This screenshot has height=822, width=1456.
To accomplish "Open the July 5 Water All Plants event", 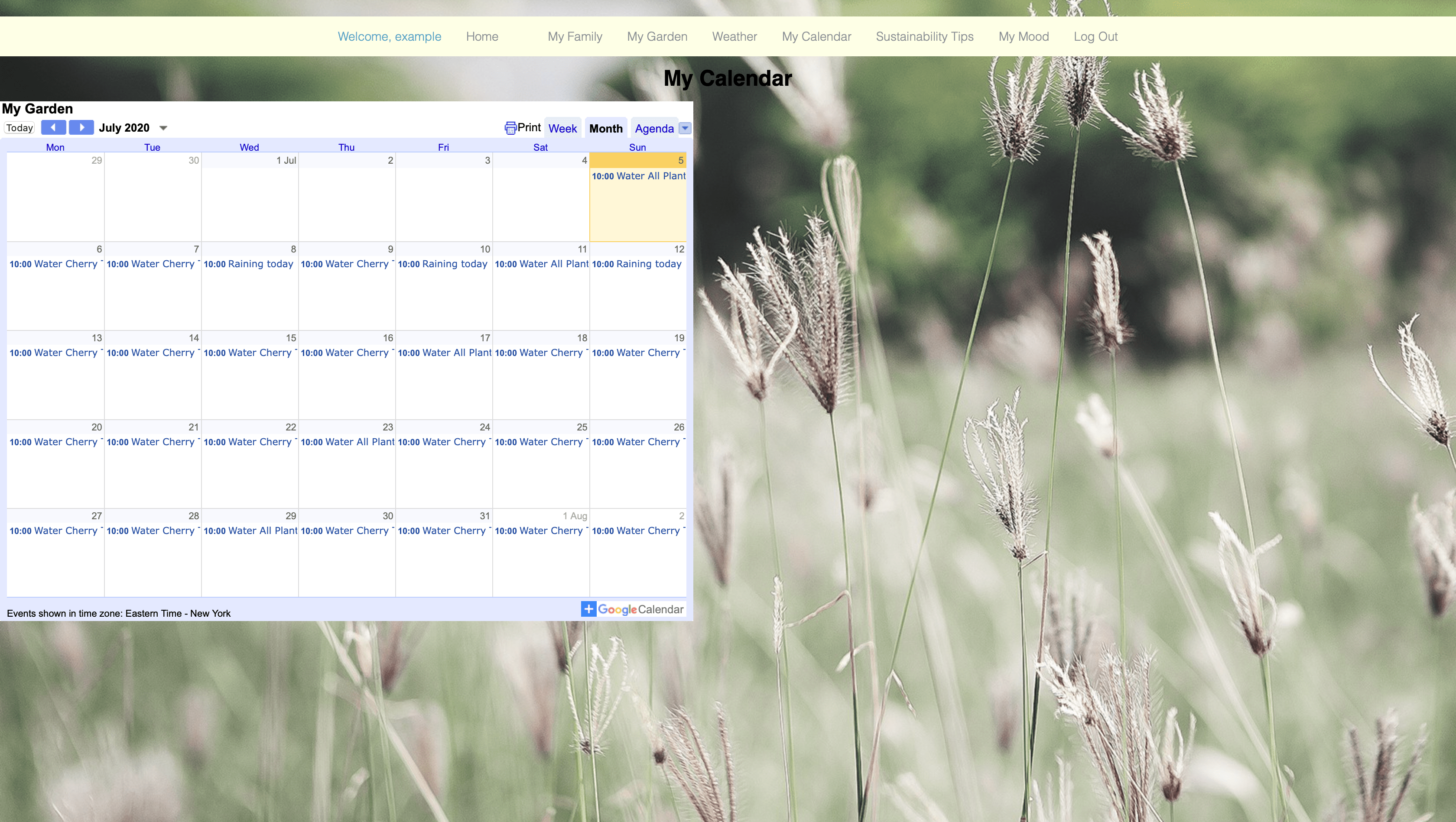I will [x=638, y=176].
